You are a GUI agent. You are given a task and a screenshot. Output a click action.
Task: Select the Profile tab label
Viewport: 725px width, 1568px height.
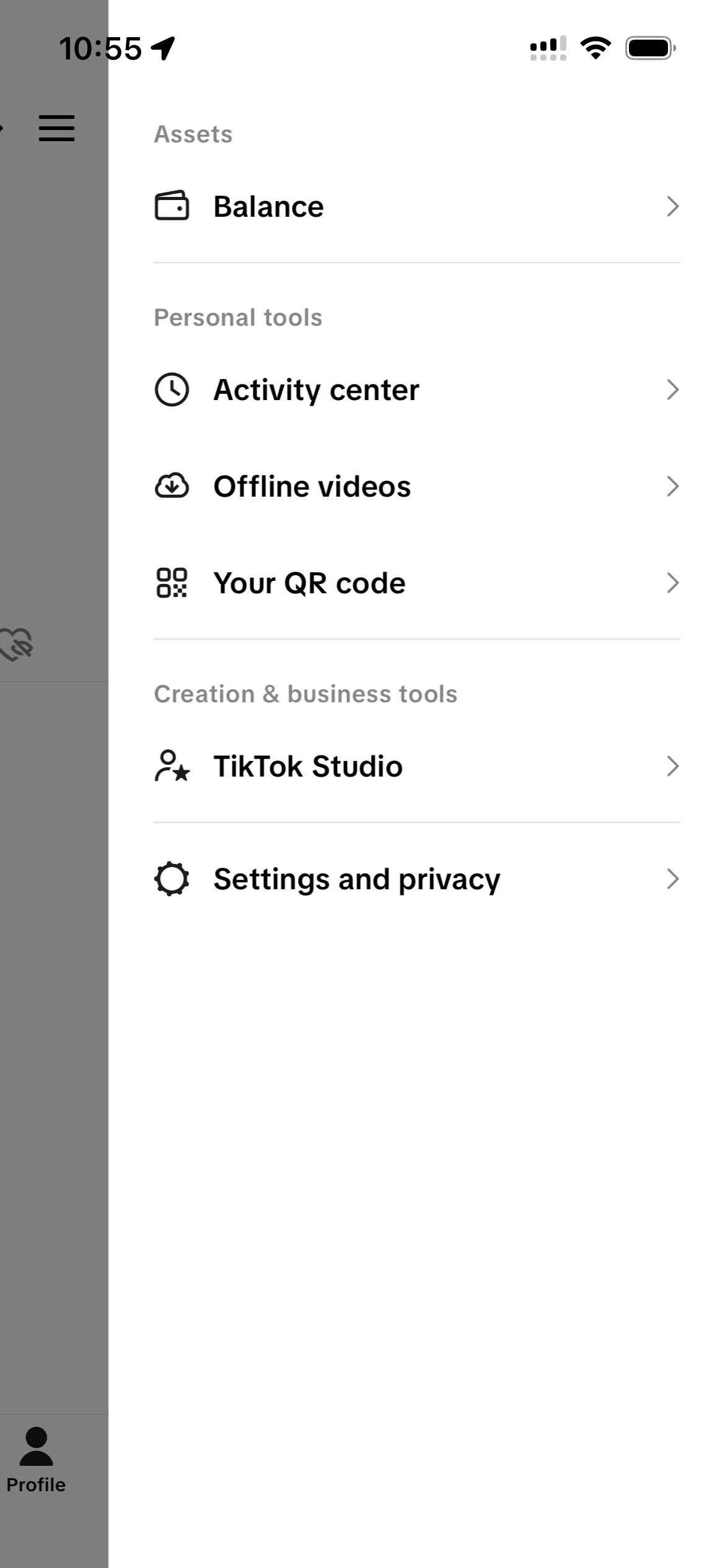coord(36,1485)
